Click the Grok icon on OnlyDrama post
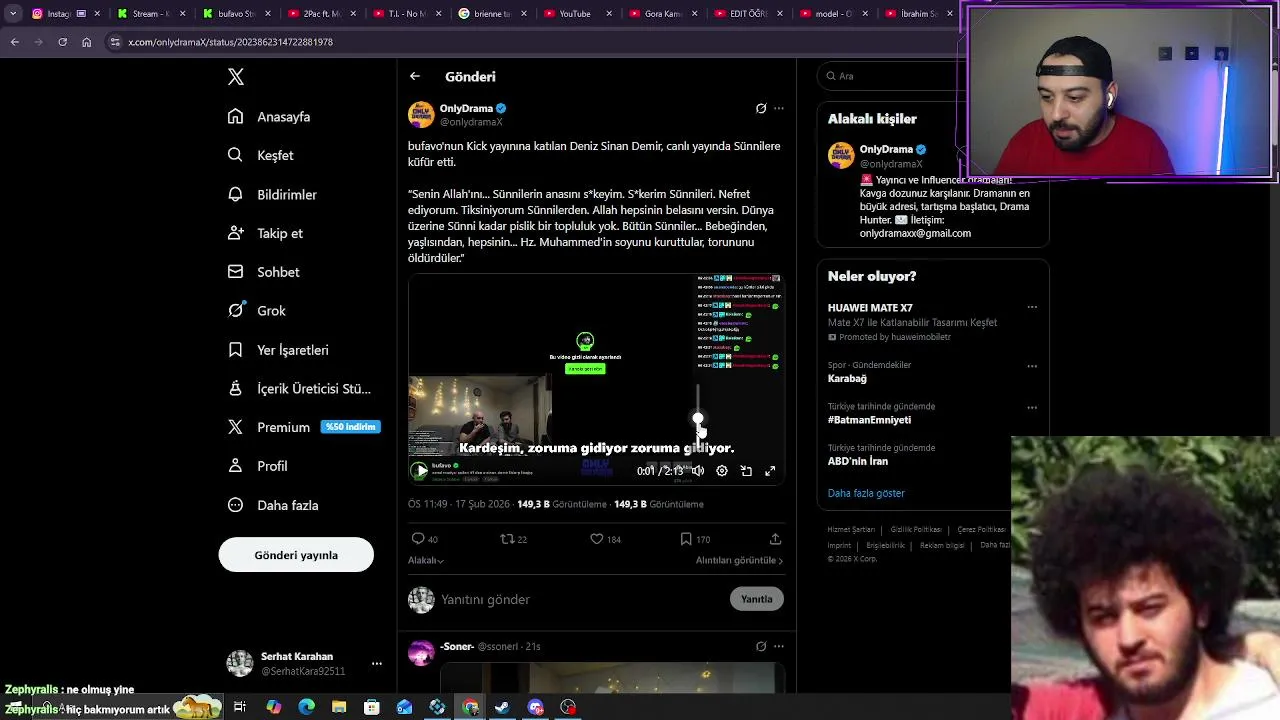Viewport: 1280px width, 720px height. [x=761, y=108]
